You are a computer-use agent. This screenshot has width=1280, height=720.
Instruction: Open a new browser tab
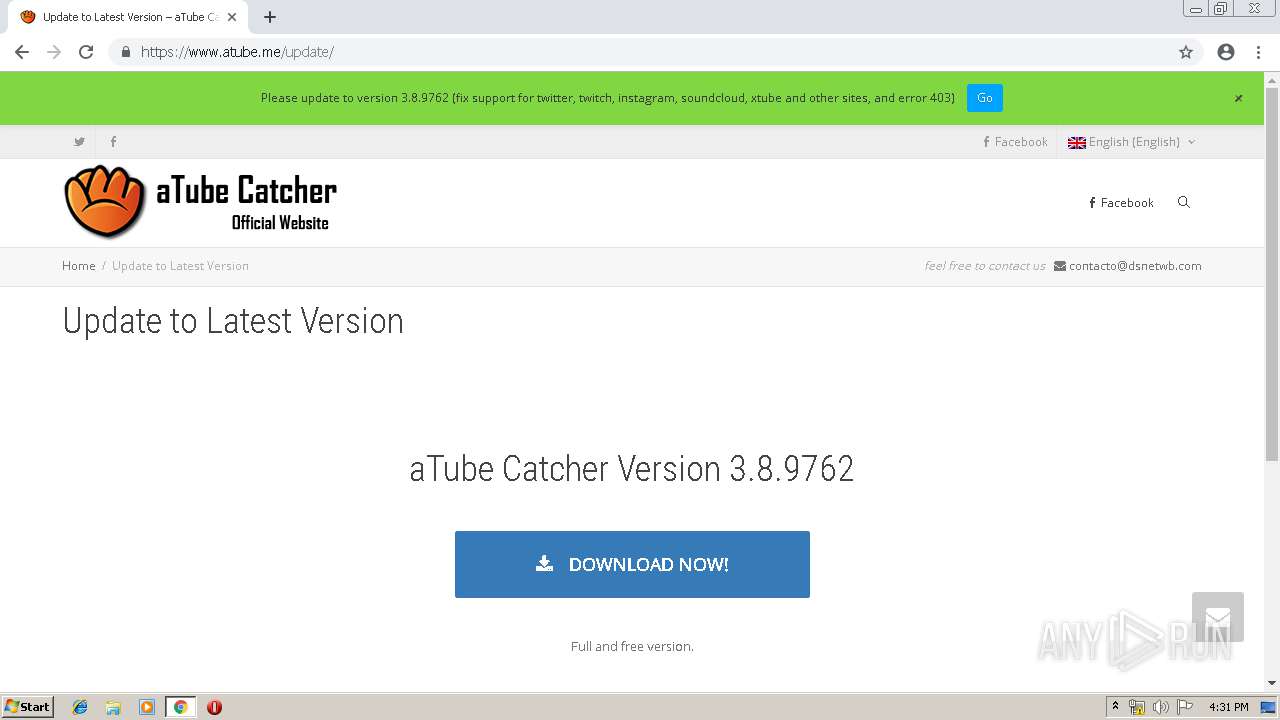click(270, 17)
